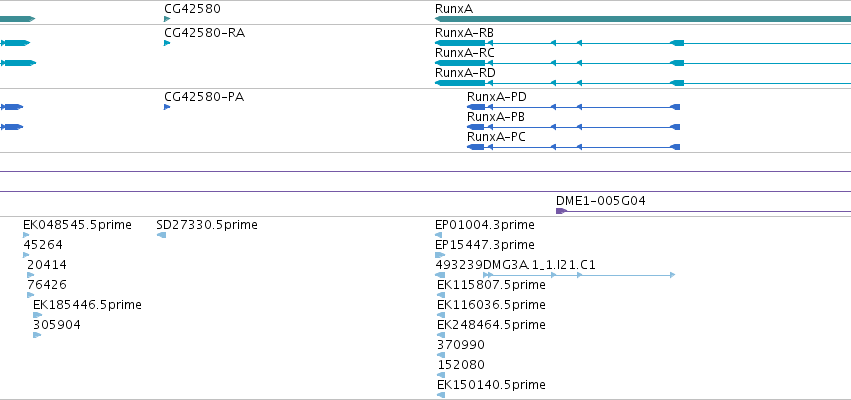Click the EP01004.3prime EST glyph
851x400 pixels.
click(x=439, y=235)
